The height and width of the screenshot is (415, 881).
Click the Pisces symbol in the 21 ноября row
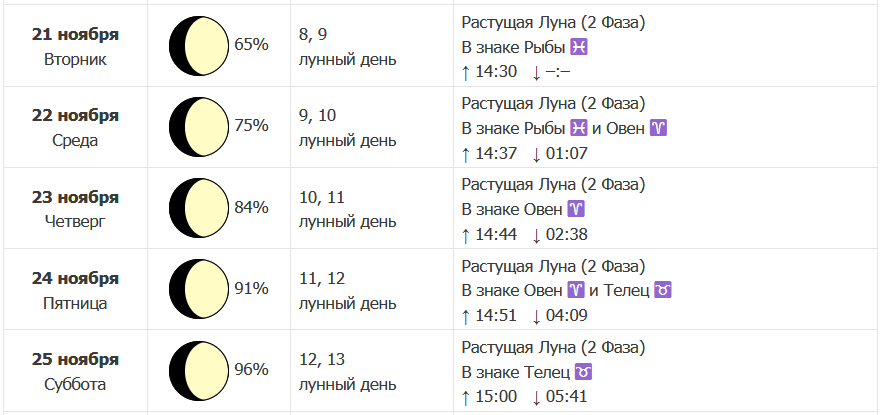click(x=579, y=47)
